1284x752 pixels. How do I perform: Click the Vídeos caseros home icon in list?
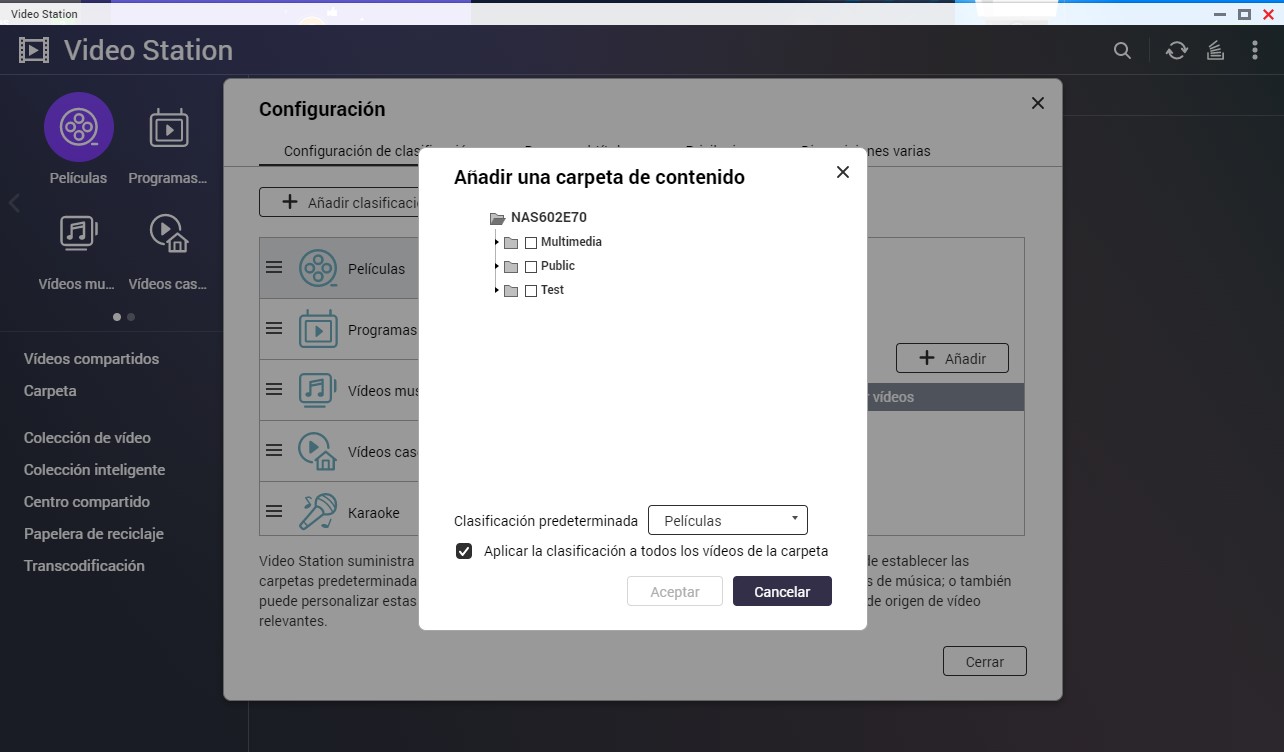point(318,452)
